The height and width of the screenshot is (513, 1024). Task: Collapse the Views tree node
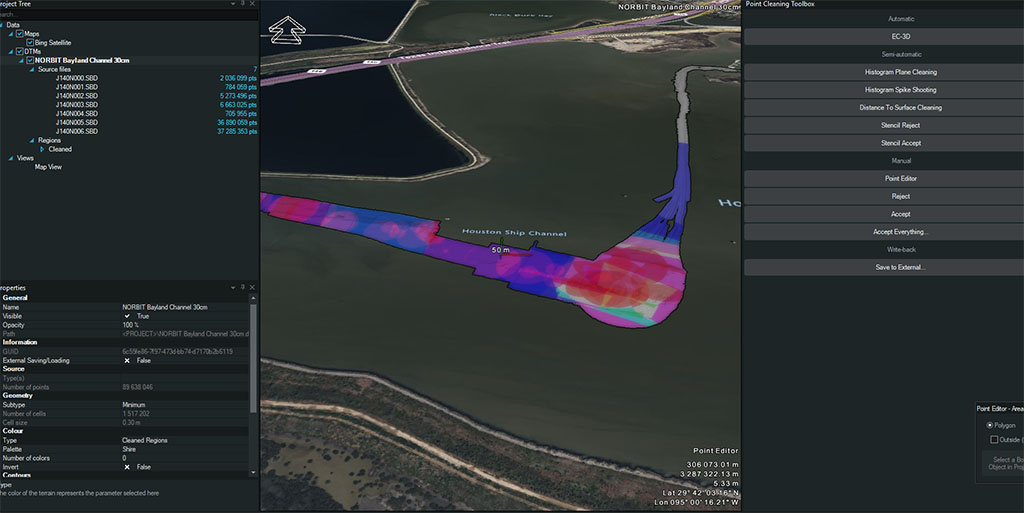9,158
